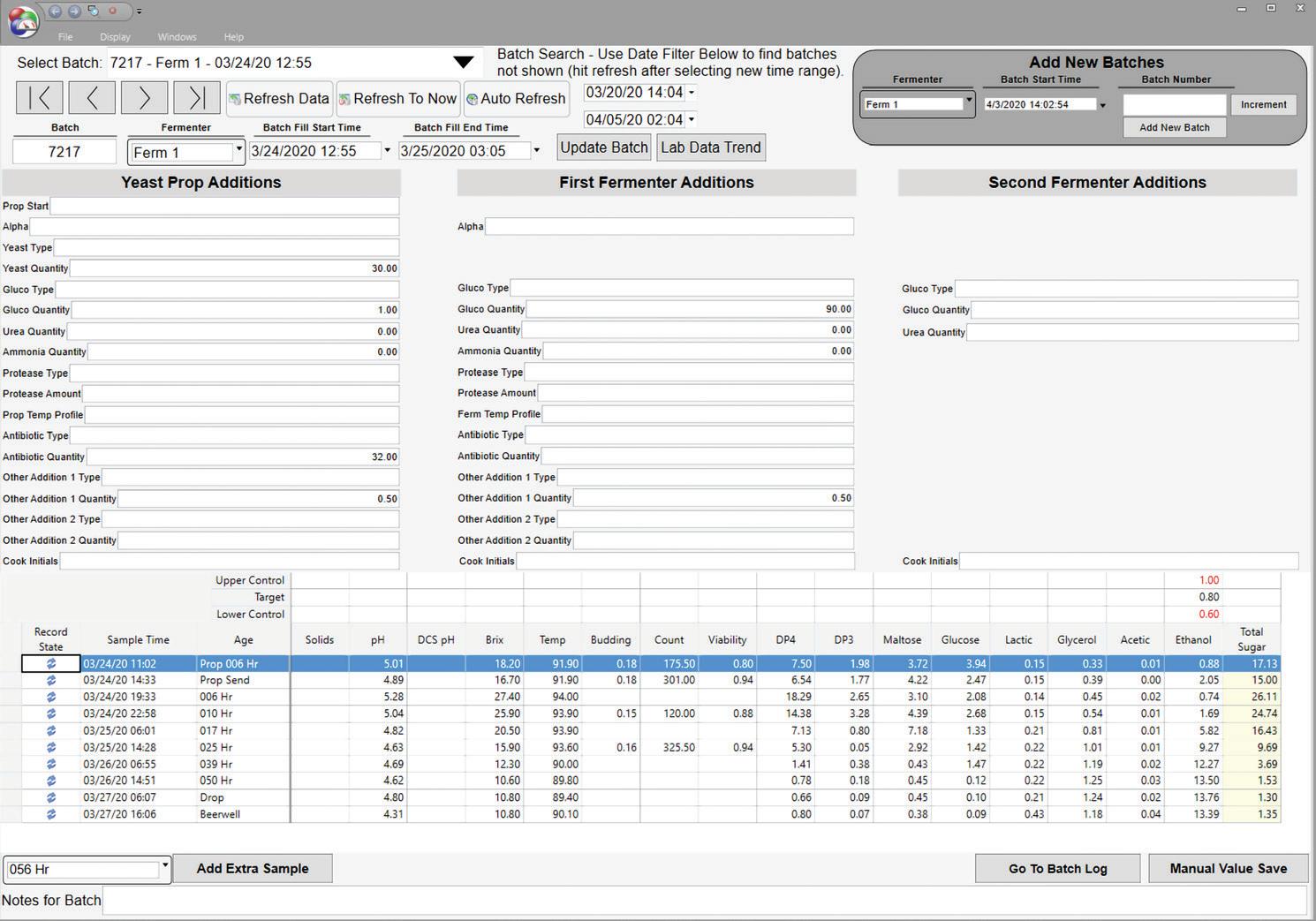Click the Prop Start input field

pos(224,206)
